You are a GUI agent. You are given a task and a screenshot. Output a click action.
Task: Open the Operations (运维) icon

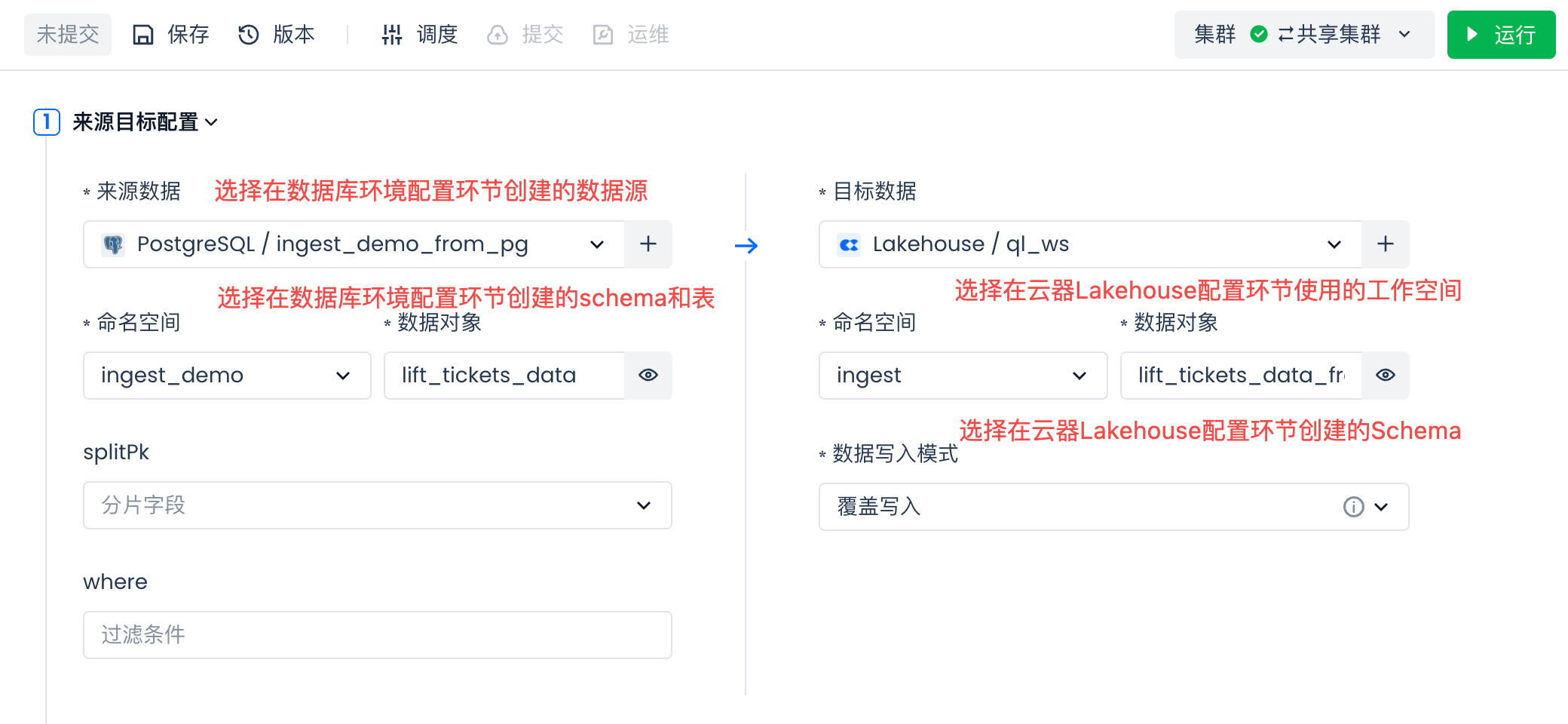pos(603,35)
